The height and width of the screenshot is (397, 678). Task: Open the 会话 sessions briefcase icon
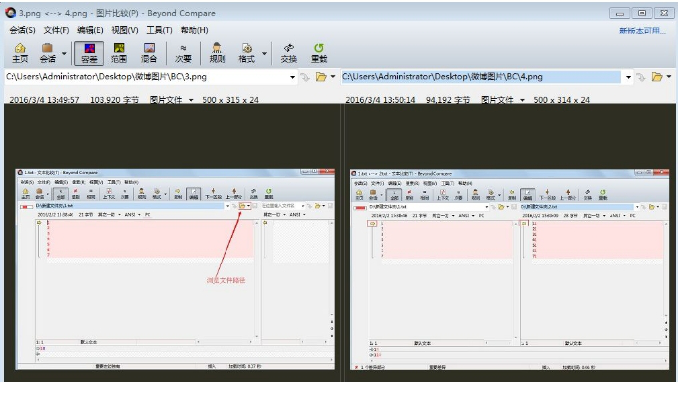(x=47, y=53)
